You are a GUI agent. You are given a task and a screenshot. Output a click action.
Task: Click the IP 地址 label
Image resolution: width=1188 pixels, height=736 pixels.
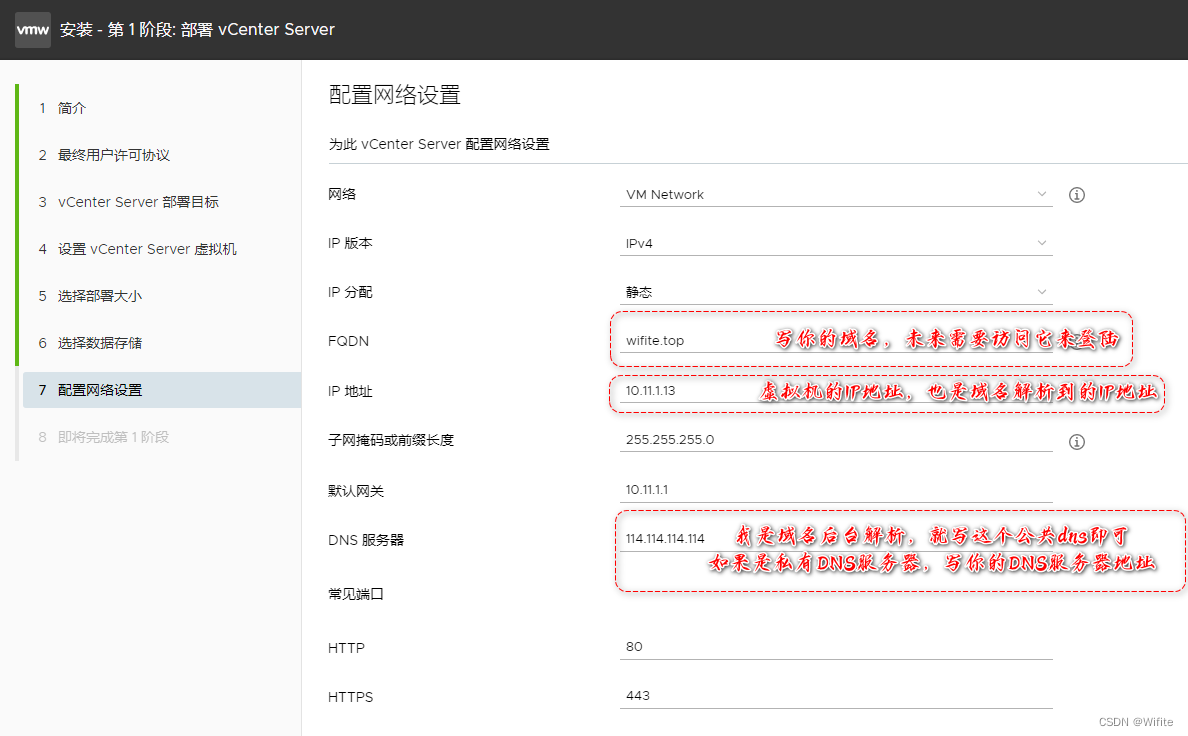pyautogui.click(x=350, y=391)
